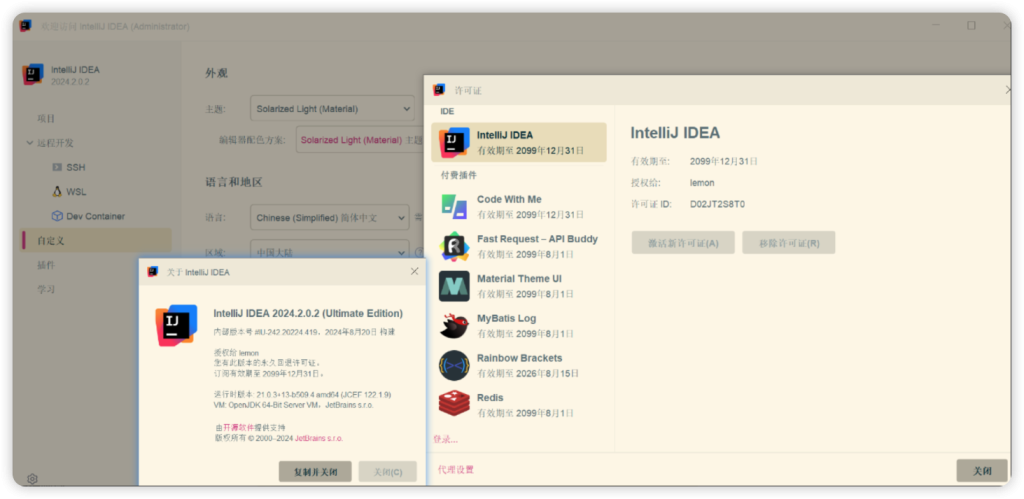Open the region dropdown 中国大陆

pyautogui.click(x=330, y=252)
